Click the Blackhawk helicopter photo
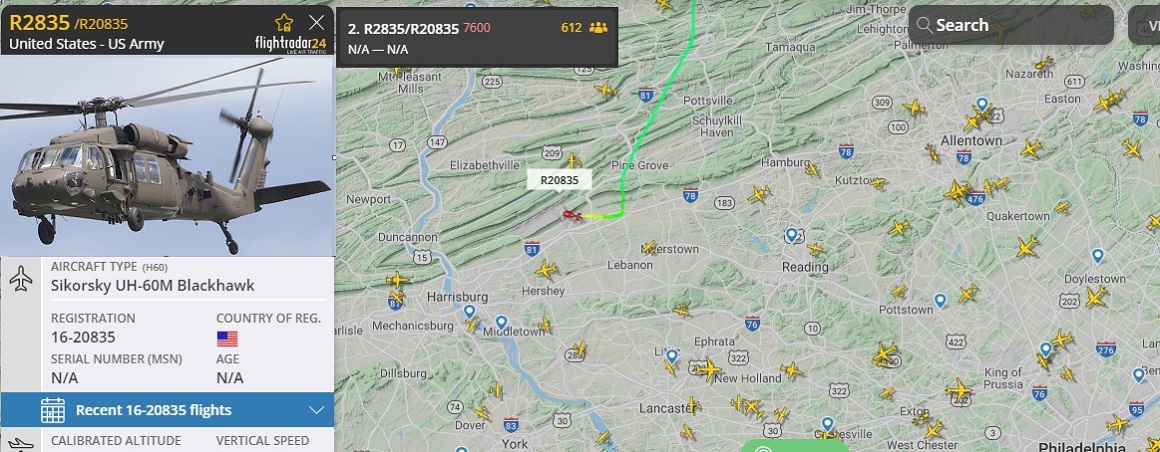1160x452 pixels. (167, 155)
